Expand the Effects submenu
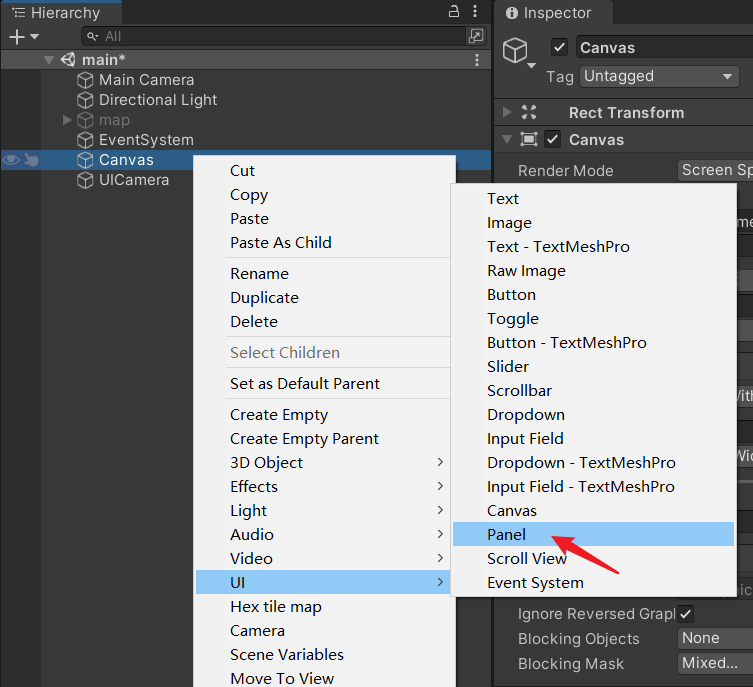 [x=323, y=486]
